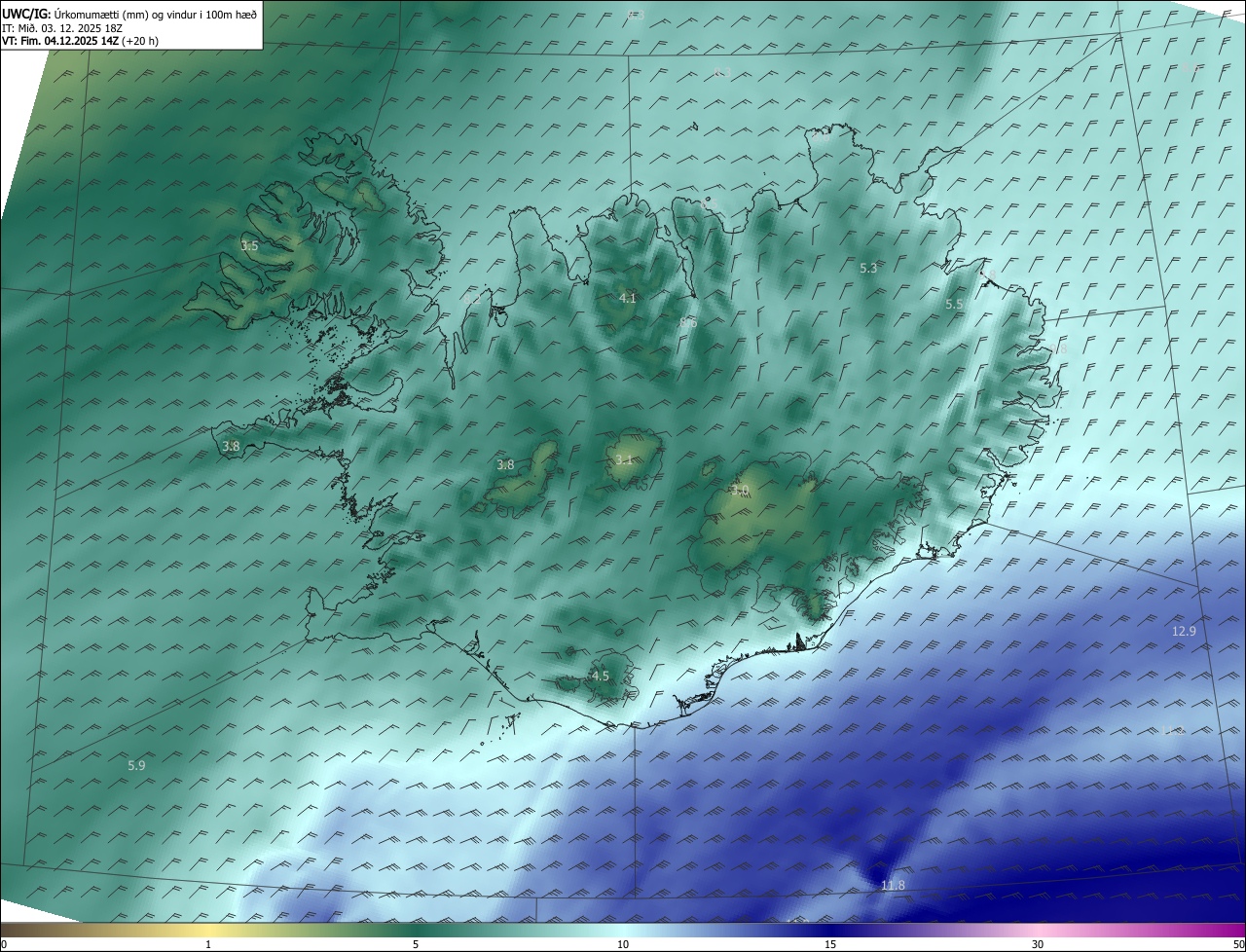Click the dark blue colorbar segment near 15

click(830, 930)
